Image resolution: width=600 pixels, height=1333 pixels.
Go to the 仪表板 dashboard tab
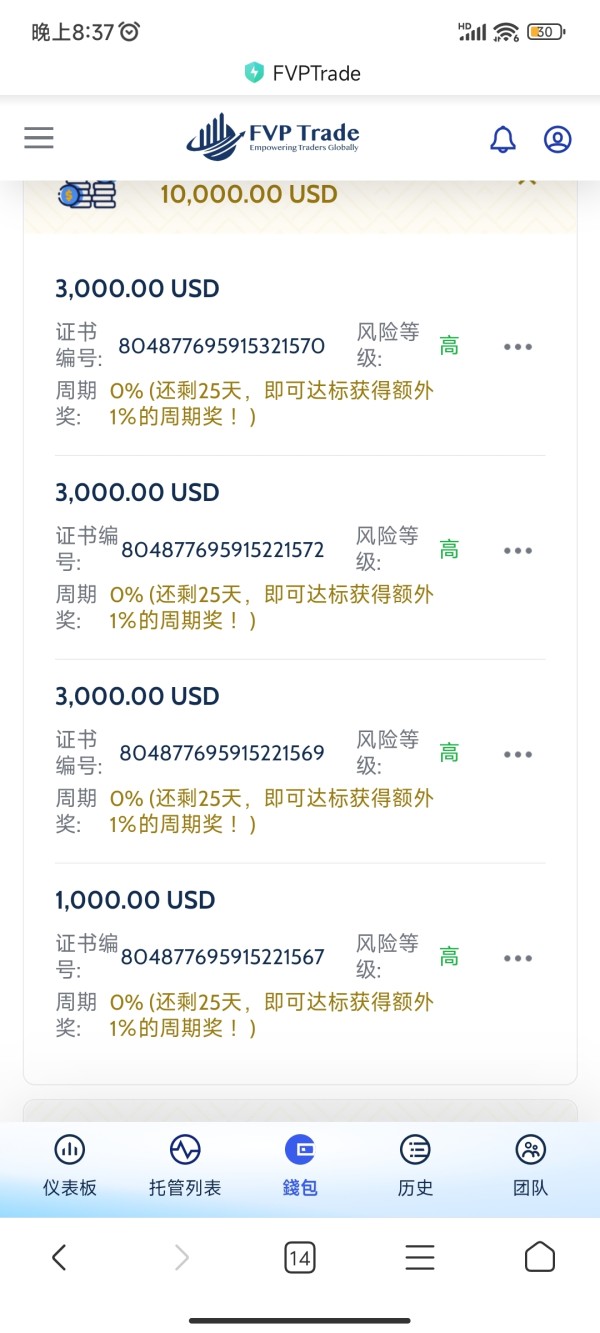click(70, 1166)
